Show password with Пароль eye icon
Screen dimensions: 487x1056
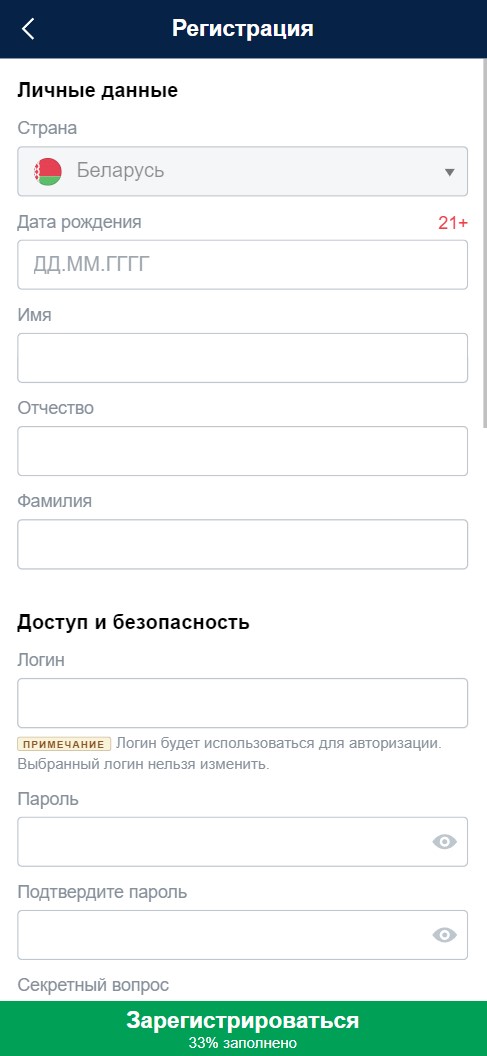444,842
